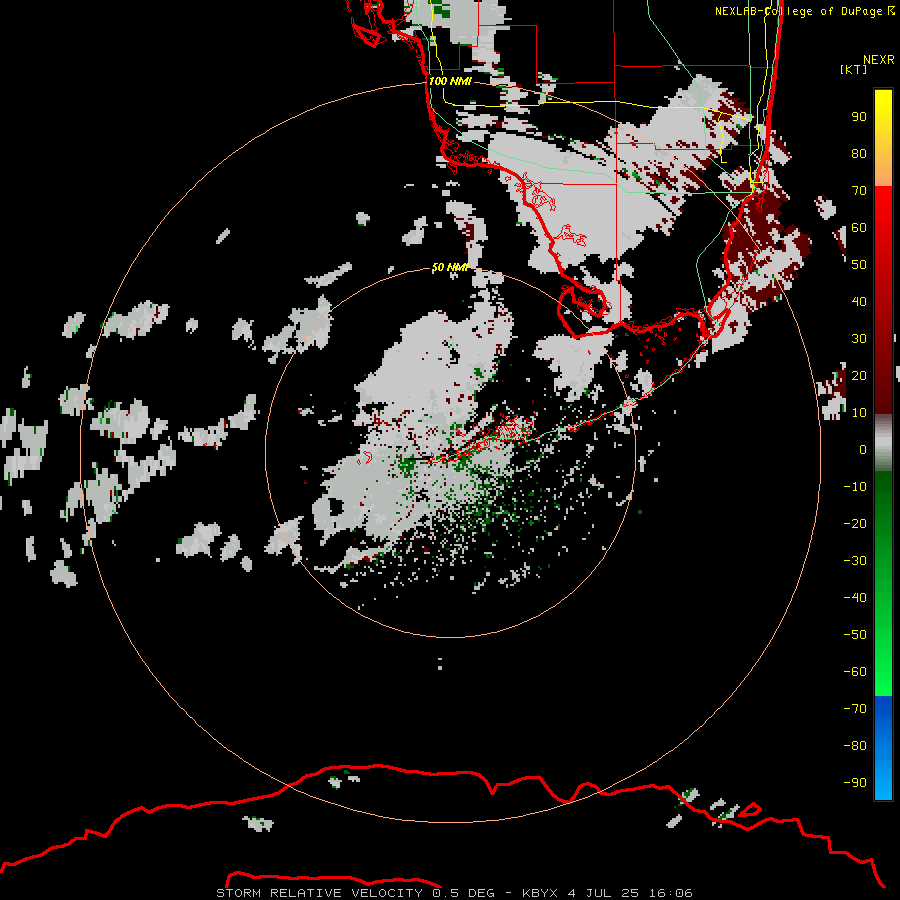
Task: Click the KT units label above the scale
Action: [x=853, y=69]
